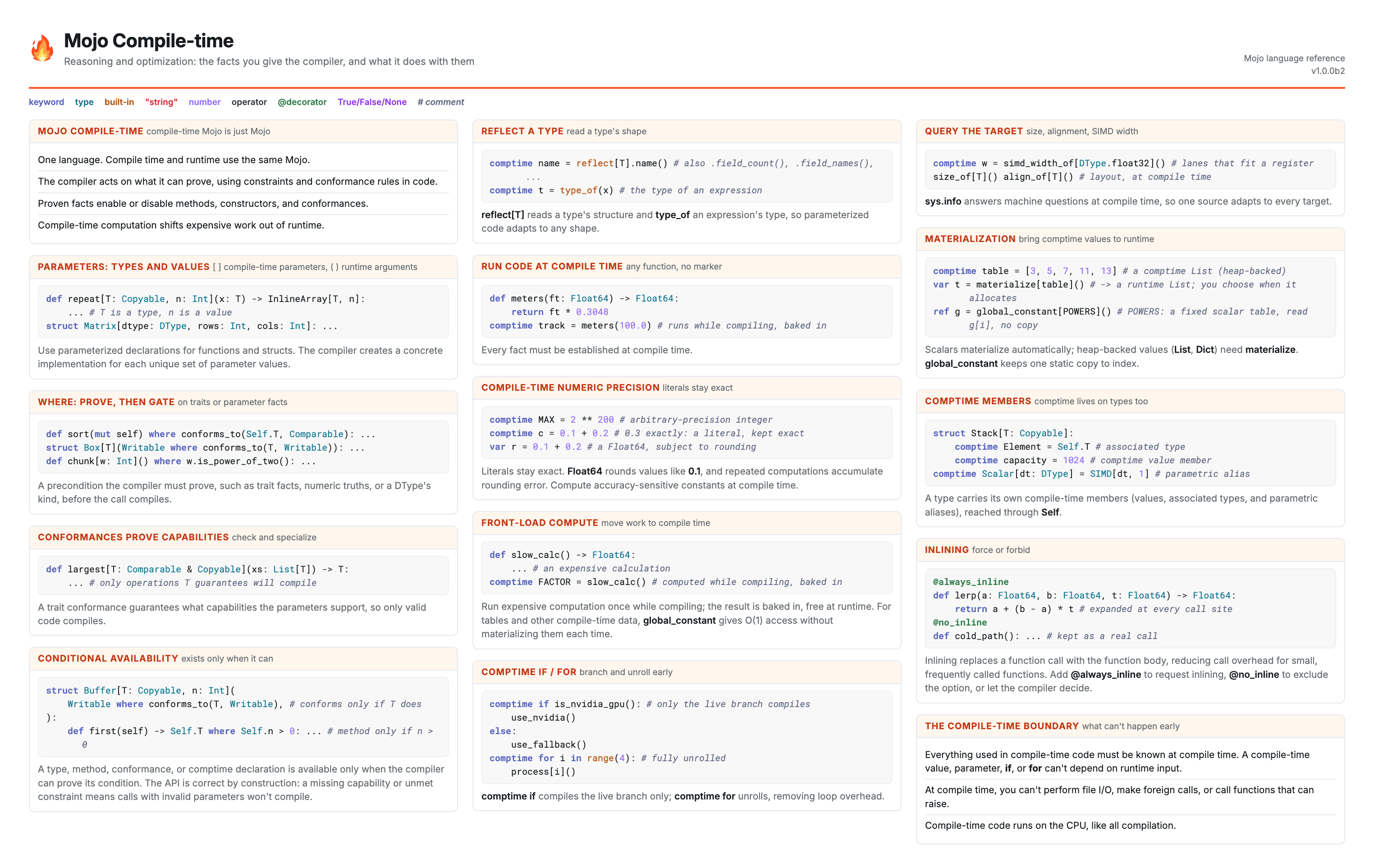Click the "COMPILE-TIME NUMERIC PRECISION" heading

[x=570, y=388]
